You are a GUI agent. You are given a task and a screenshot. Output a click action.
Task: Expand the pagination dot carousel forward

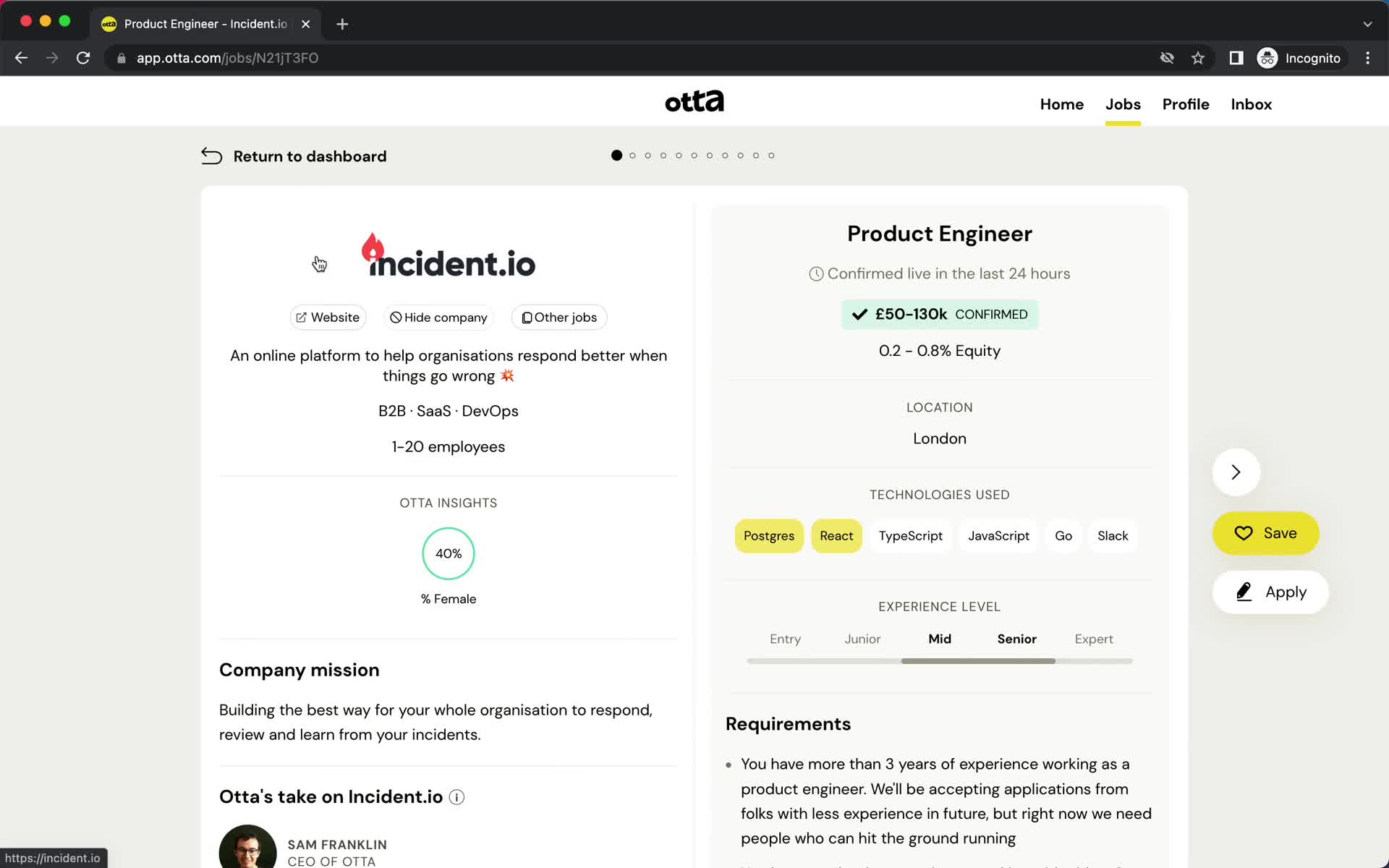click(1236, 471)
